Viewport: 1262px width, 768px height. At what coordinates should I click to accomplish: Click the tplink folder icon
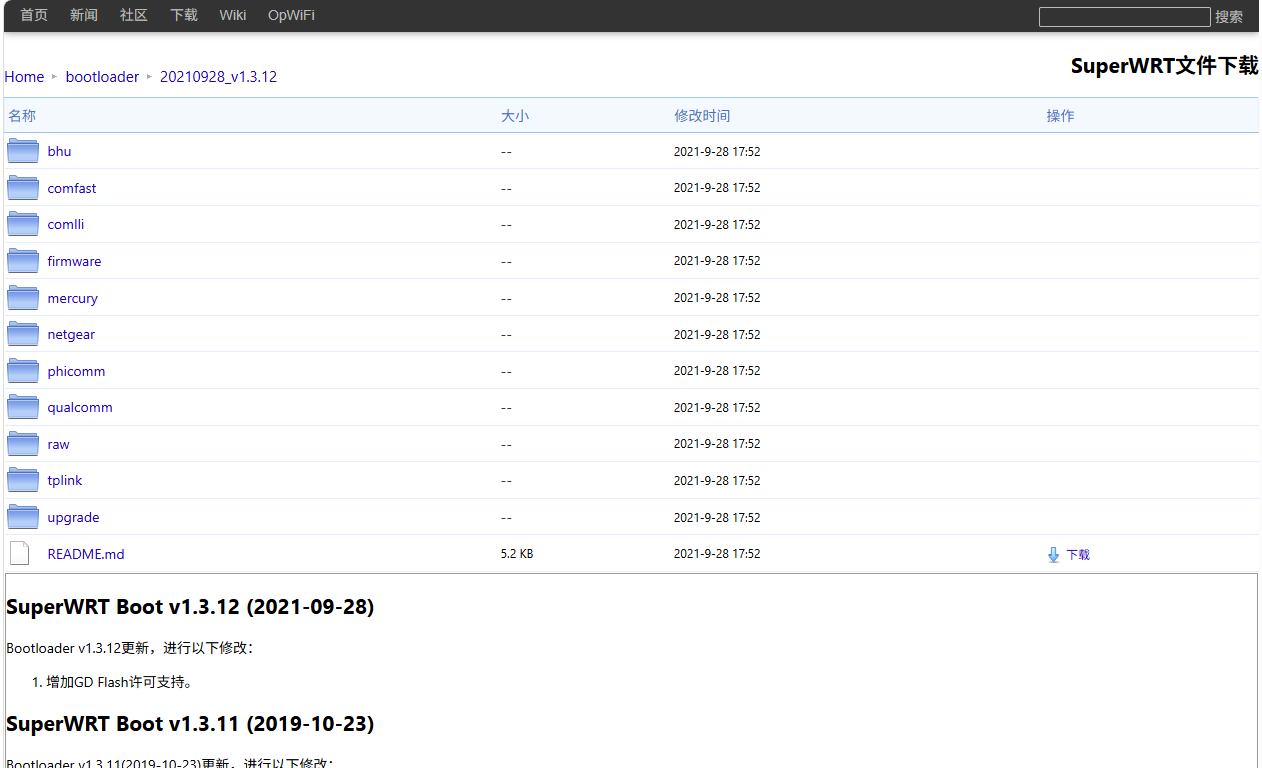pos(23,480)
